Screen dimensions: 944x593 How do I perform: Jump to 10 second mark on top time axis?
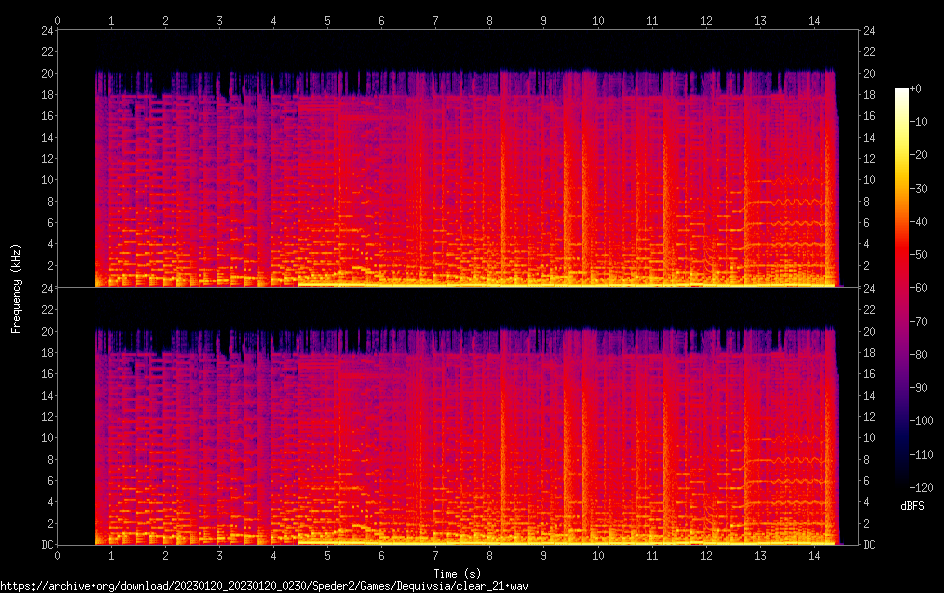pos(597,20)
